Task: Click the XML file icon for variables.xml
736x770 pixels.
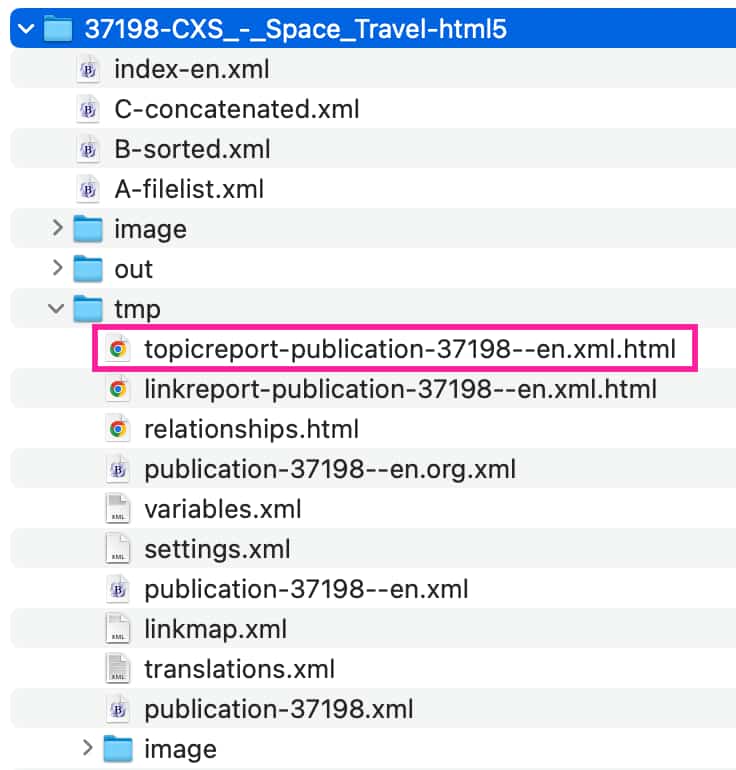Action: pos(118,509)
